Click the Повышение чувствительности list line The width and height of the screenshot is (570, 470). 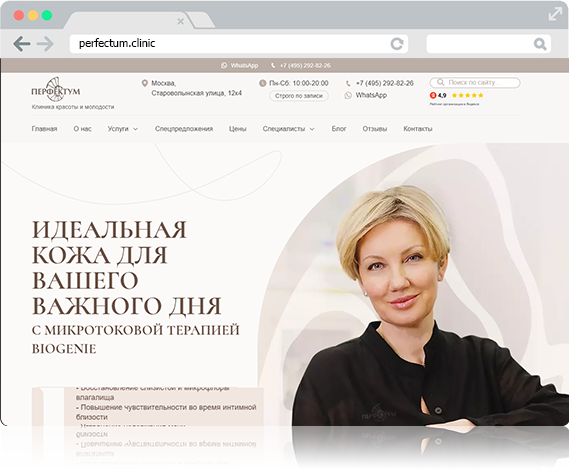coord(166,412)
